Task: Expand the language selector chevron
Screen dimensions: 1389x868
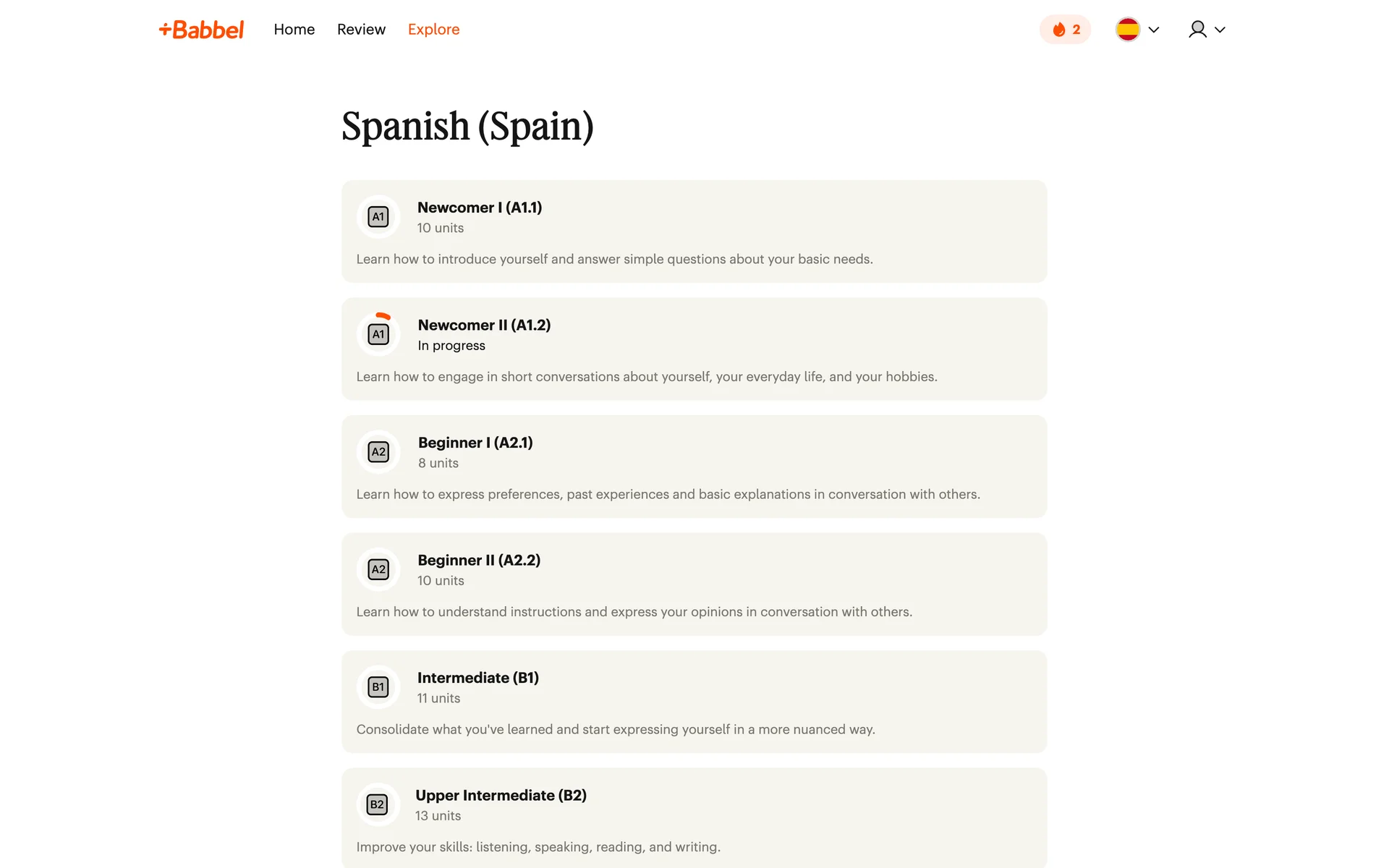Action: click(1154, 30)
